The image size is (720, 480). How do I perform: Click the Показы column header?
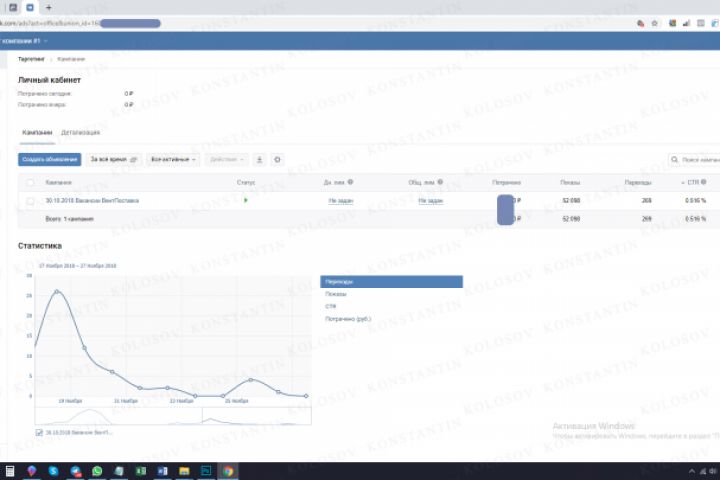click(570, 182)
